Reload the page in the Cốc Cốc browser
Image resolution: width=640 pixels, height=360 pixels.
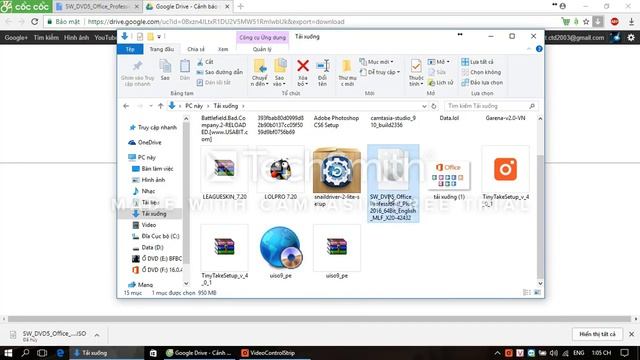coord(35,22)
